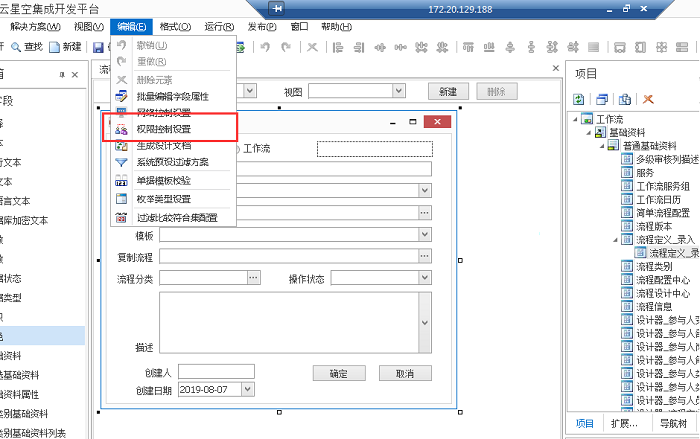Viewport: 700px width, 439px height.
Task: Click the align left edges toolbar icon
Action: tap(338, 46)
